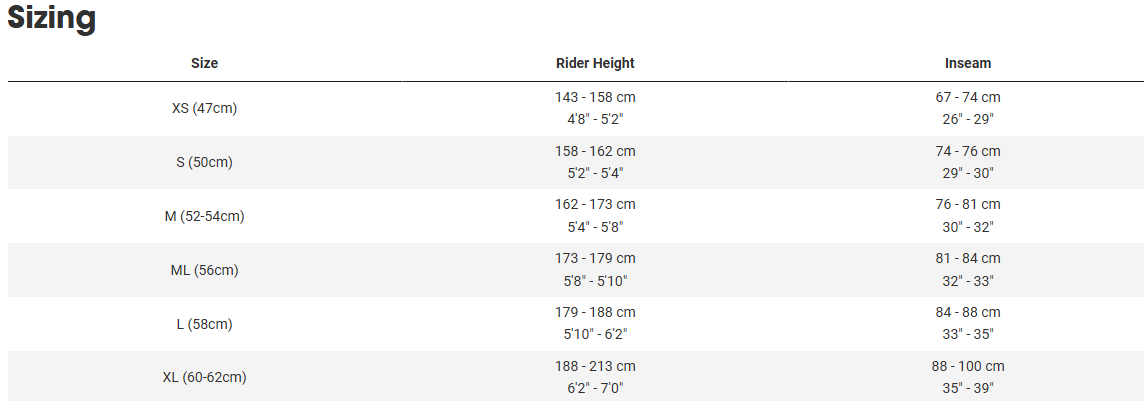Select the S (50cm) size cell
1144x401 pixels.
point(204,162)
